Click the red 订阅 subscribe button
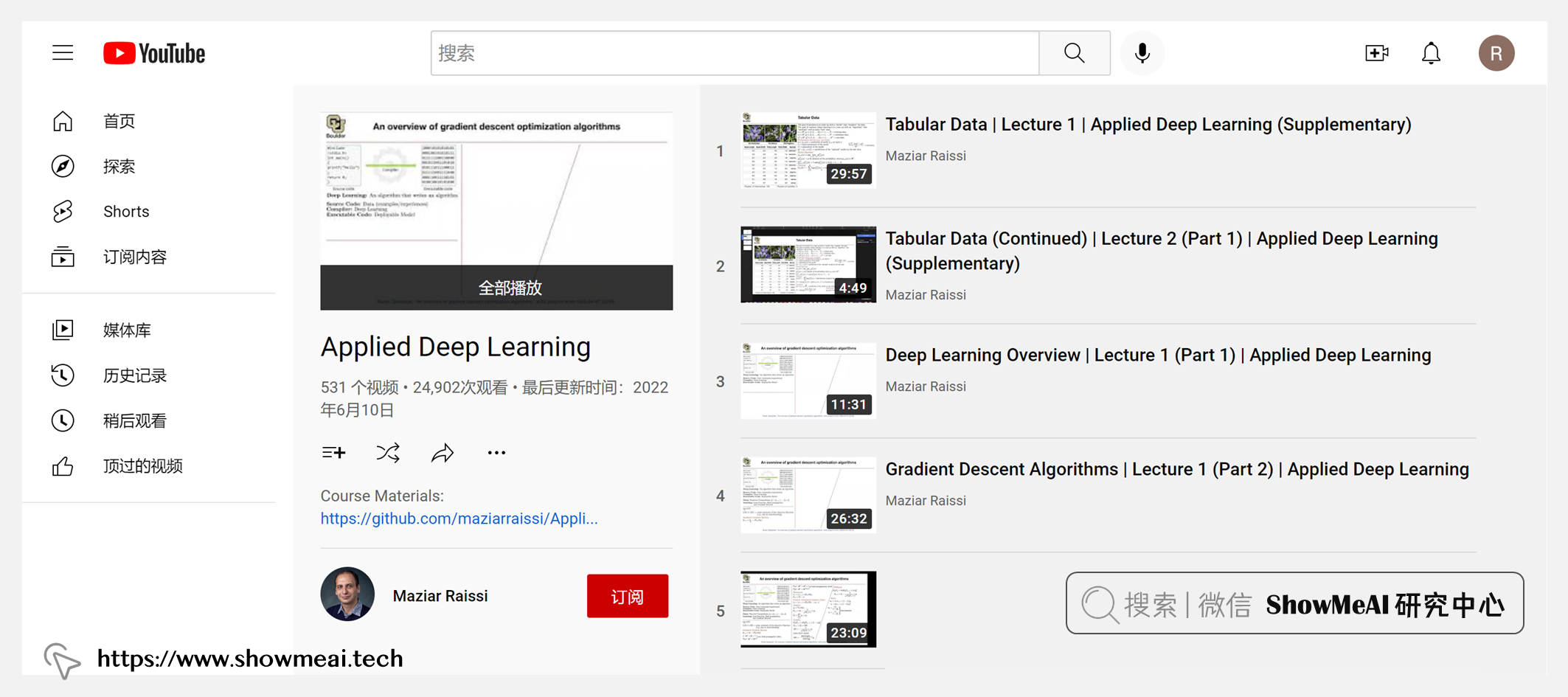 pos(628,596)
